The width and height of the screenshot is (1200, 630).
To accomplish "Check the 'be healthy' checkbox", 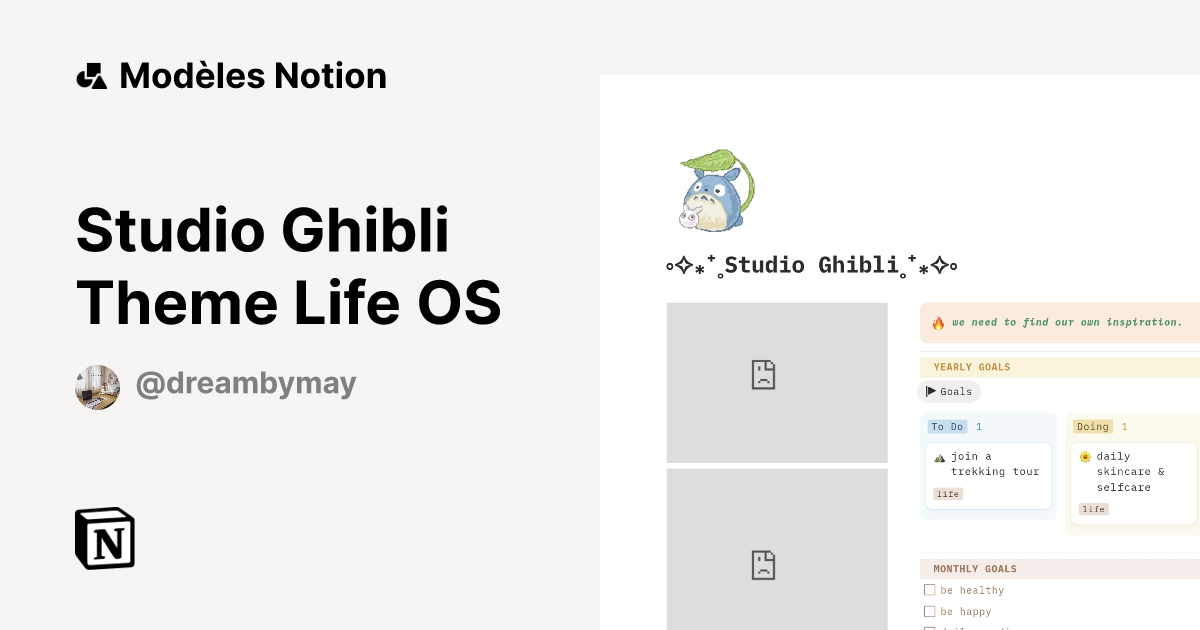I will [x=930, y=589].
